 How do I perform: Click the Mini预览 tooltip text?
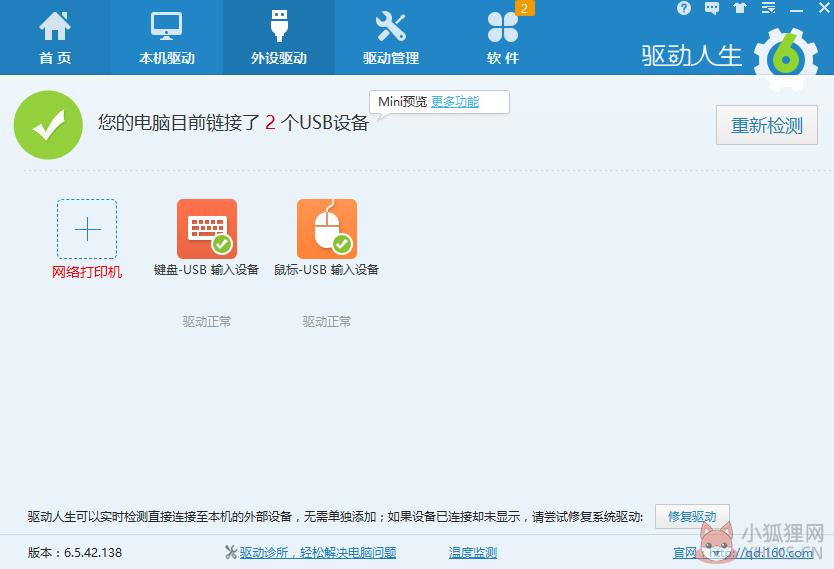click(403, 102)
